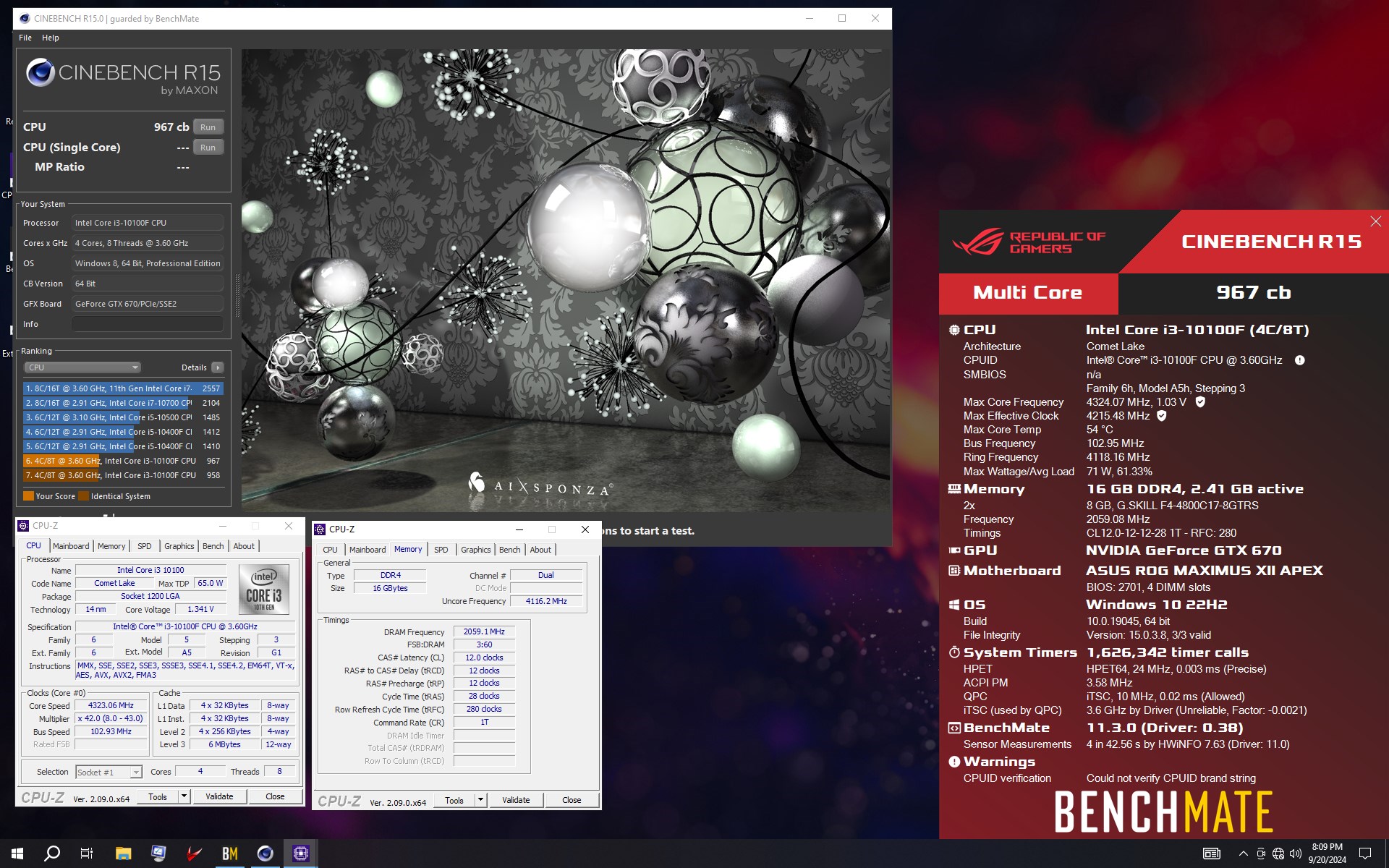Switch to CPU-Z via its taskbar chip icon
Screen dimensions: 1389x868
pos(301,854)
